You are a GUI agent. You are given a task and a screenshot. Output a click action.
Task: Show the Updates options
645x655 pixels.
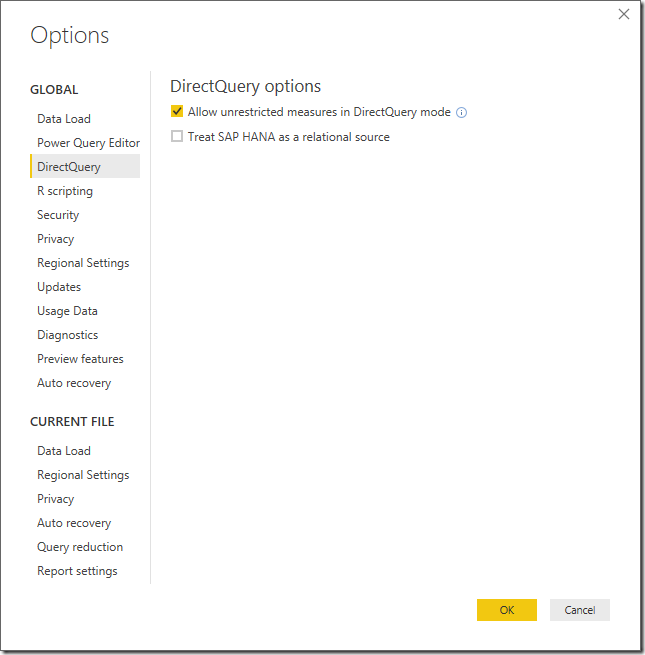[x=59, y=287]
